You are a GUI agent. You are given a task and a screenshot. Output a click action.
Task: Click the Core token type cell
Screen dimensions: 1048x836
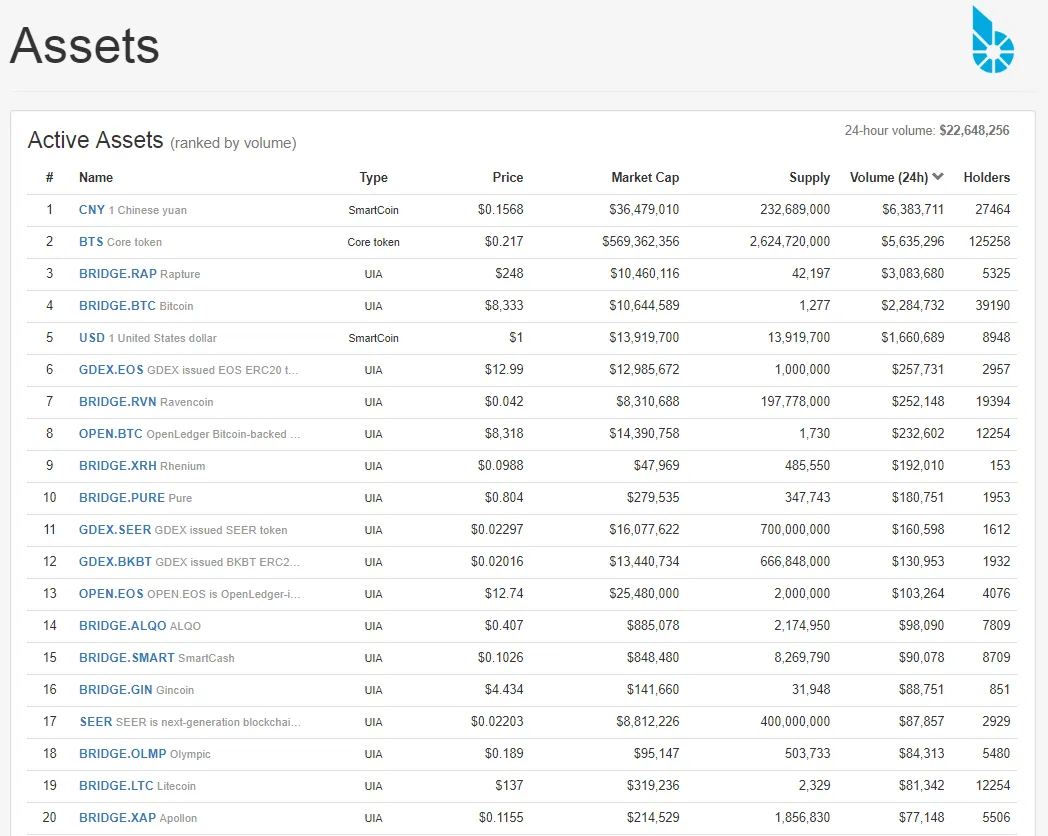click(373, 242)
